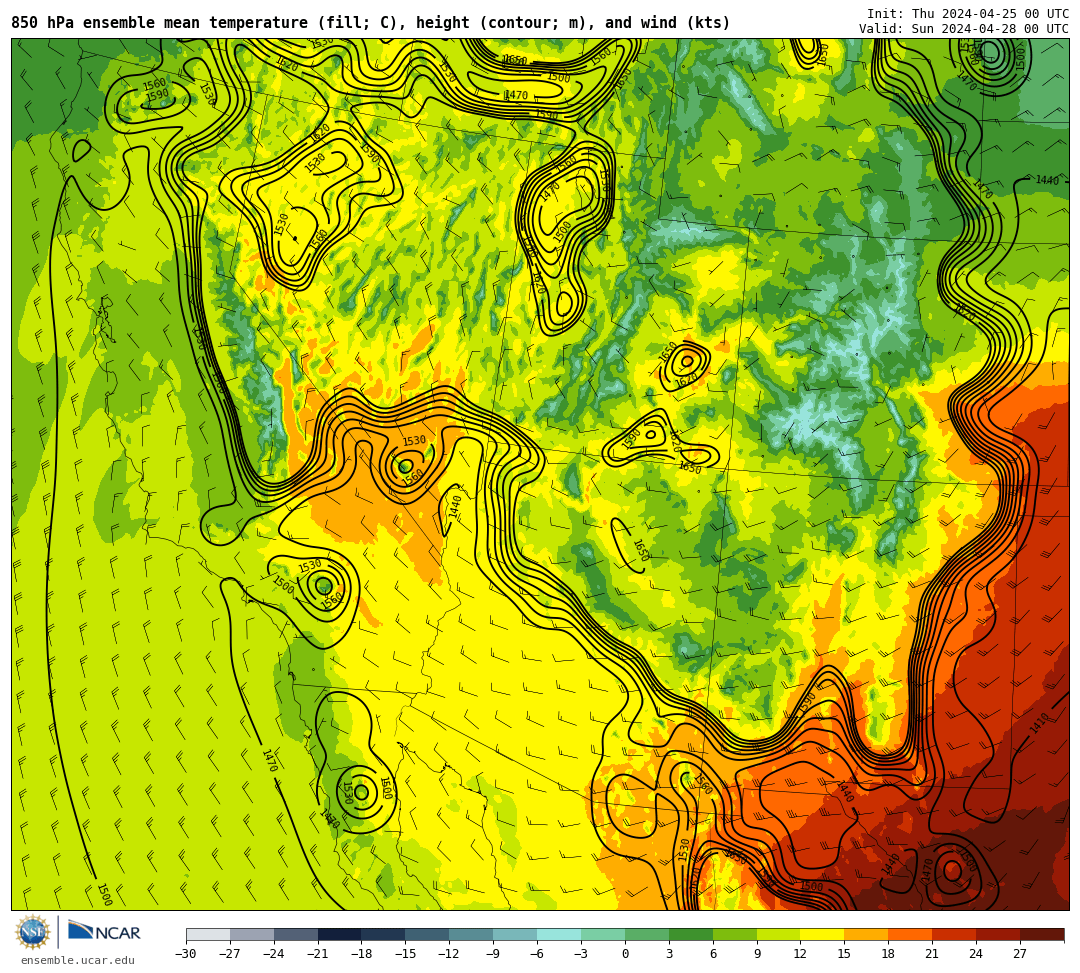Viewport: 1080px width, 973px height.
Task: Click the −30 colorbar tick label
Action: [x=186, y=954]
